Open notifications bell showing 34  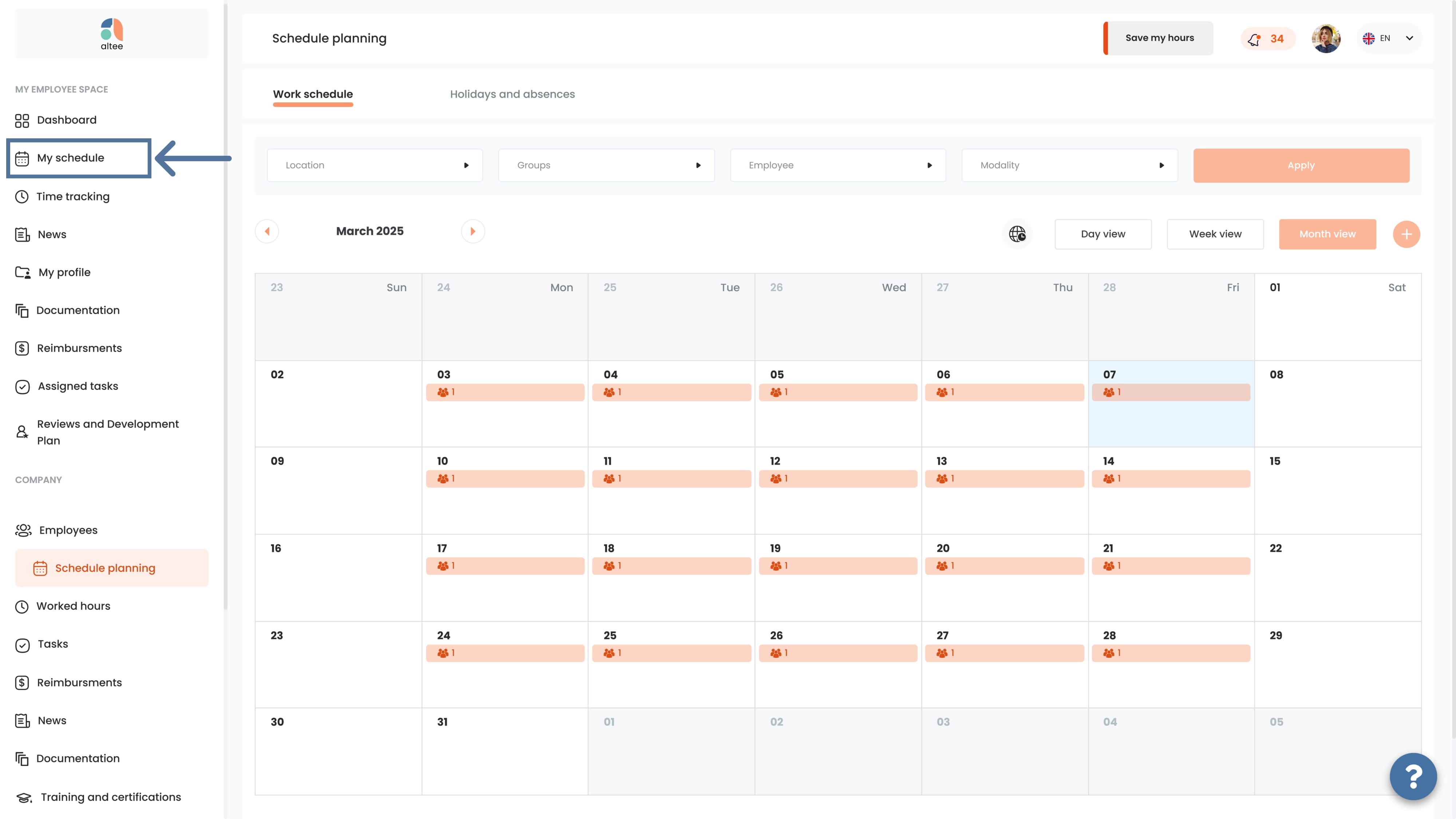(x=1267, y=39)
